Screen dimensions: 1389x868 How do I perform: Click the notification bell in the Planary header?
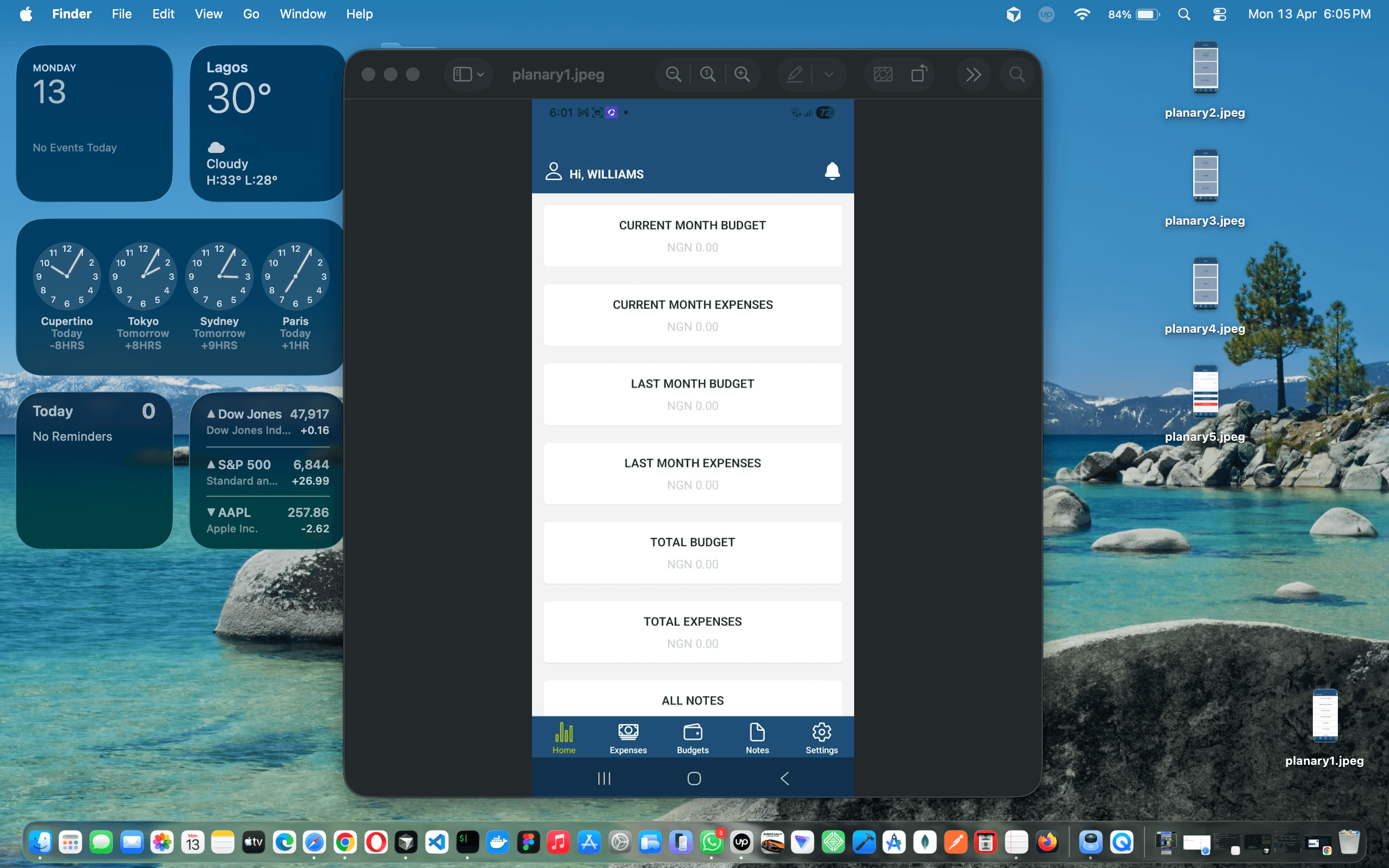click(833, 171)
